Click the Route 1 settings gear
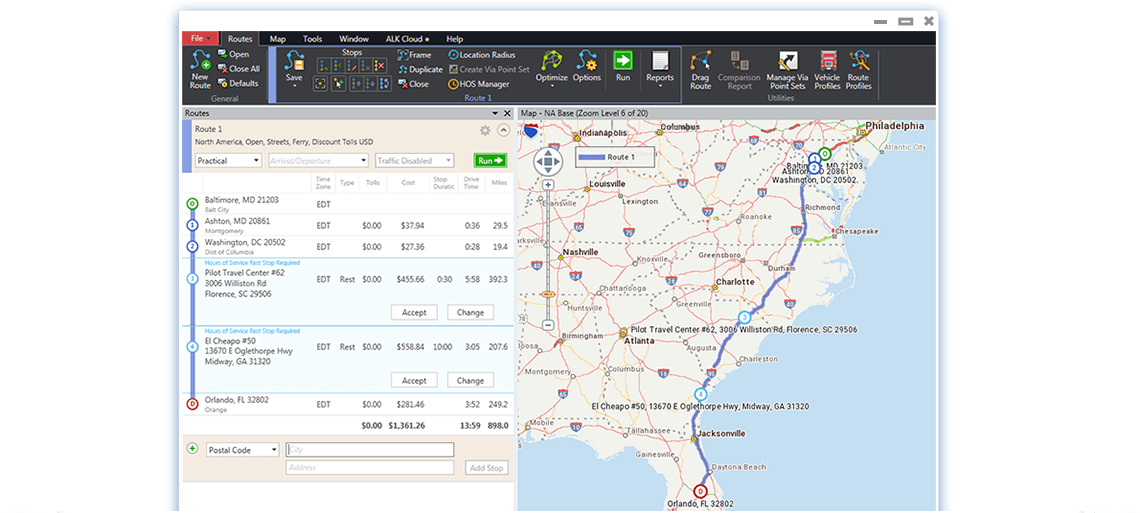The image size is (1140, 513). [485, 130]
